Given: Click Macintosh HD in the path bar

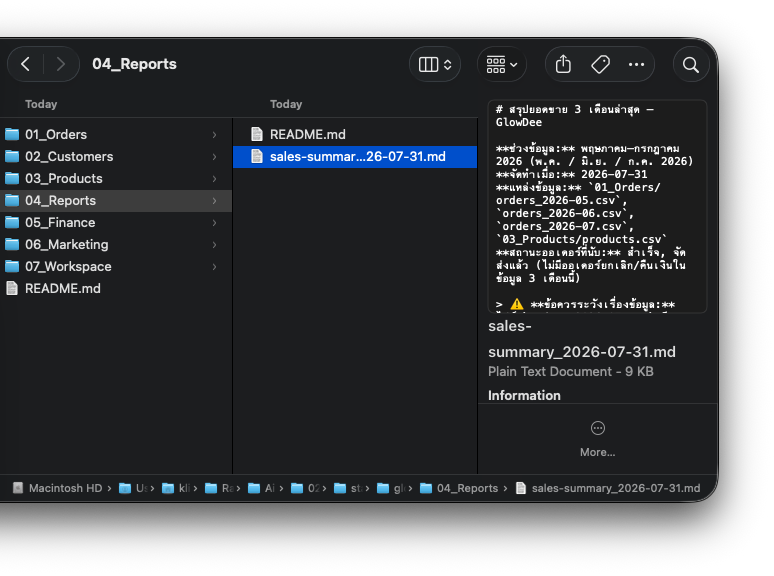Looking at the screenshot, I should tap(57, 488).
